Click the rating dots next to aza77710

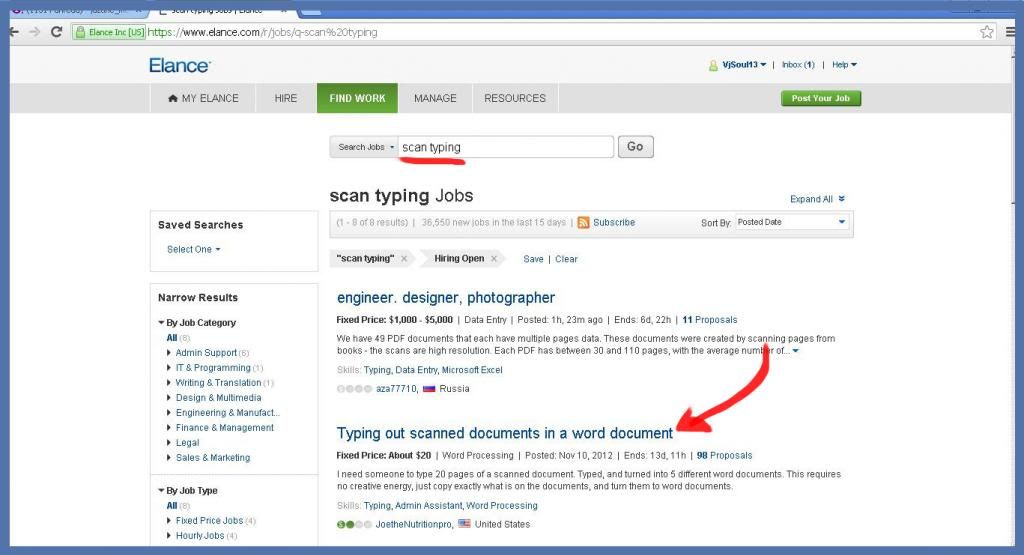[354, 388]
